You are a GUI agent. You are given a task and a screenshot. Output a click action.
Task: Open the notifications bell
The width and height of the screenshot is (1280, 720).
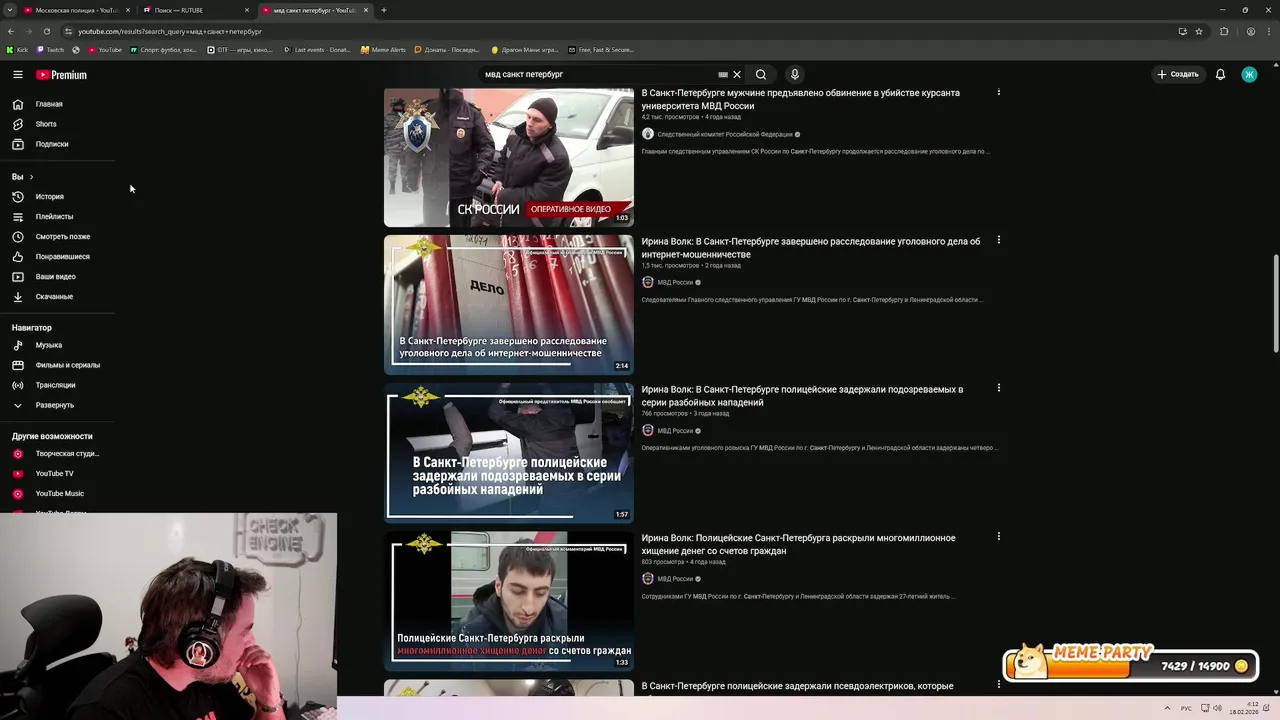point(1220,75)
